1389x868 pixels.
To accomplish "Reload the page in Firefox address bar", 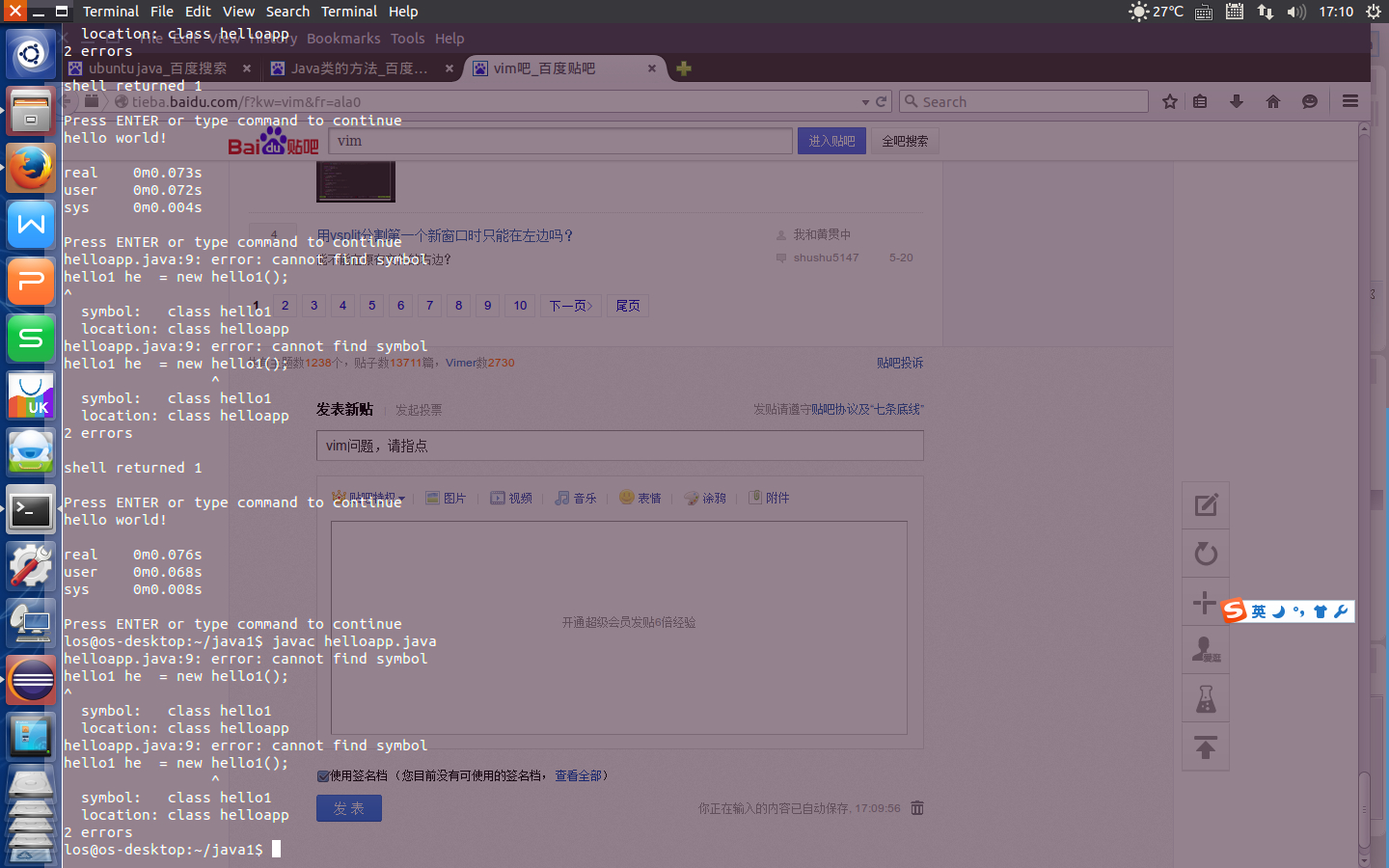I will pyautogui.click(x=881, y=101).
